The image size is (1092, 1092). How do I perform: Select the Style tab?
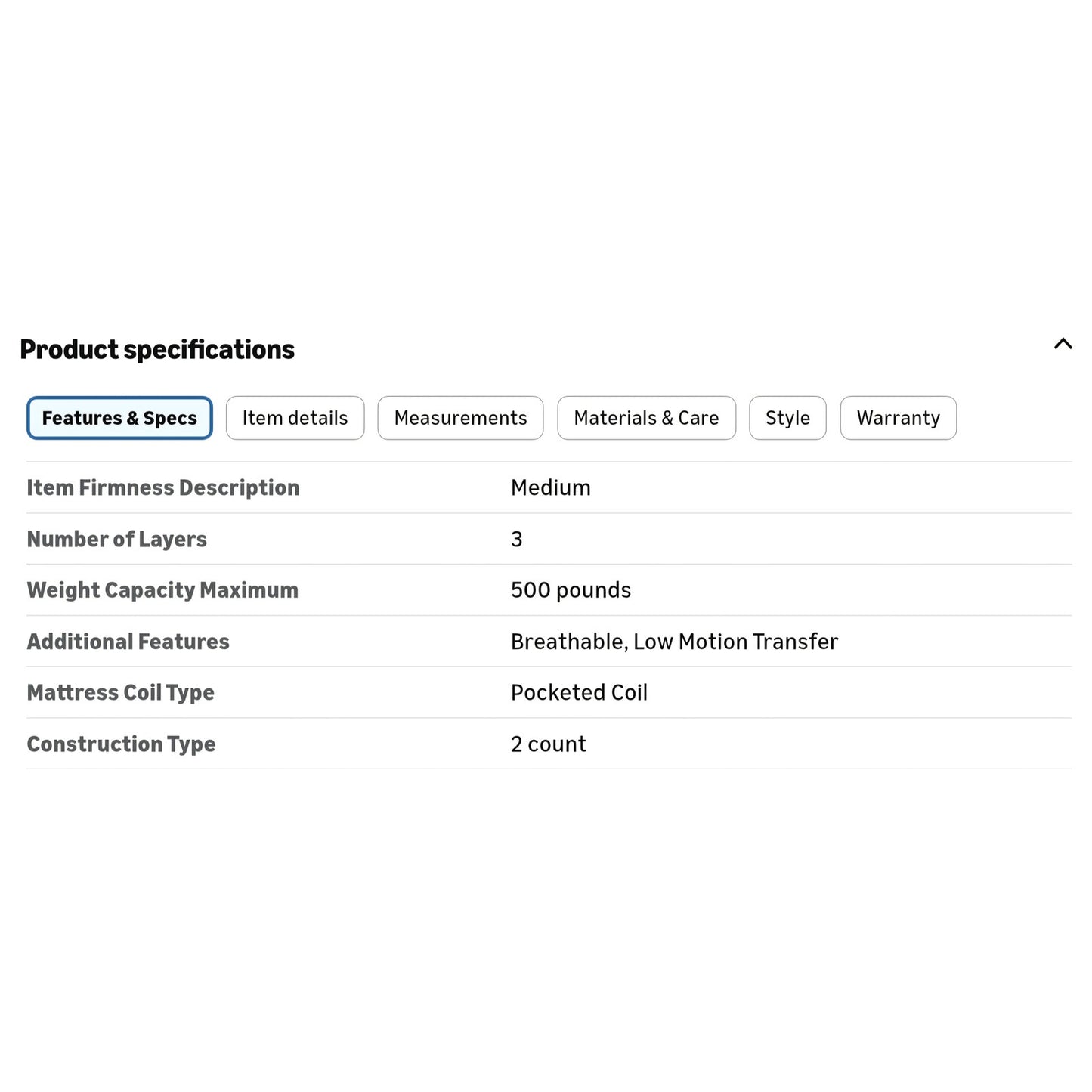tap(787, 418)
